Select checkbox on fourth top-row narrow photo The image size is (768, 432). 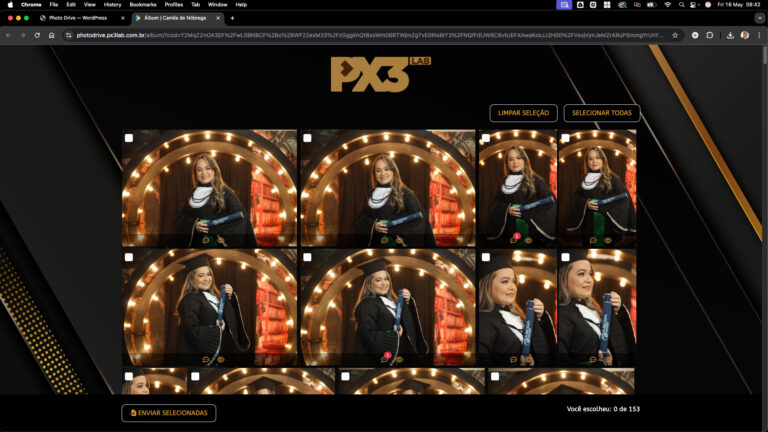(565, 138)
